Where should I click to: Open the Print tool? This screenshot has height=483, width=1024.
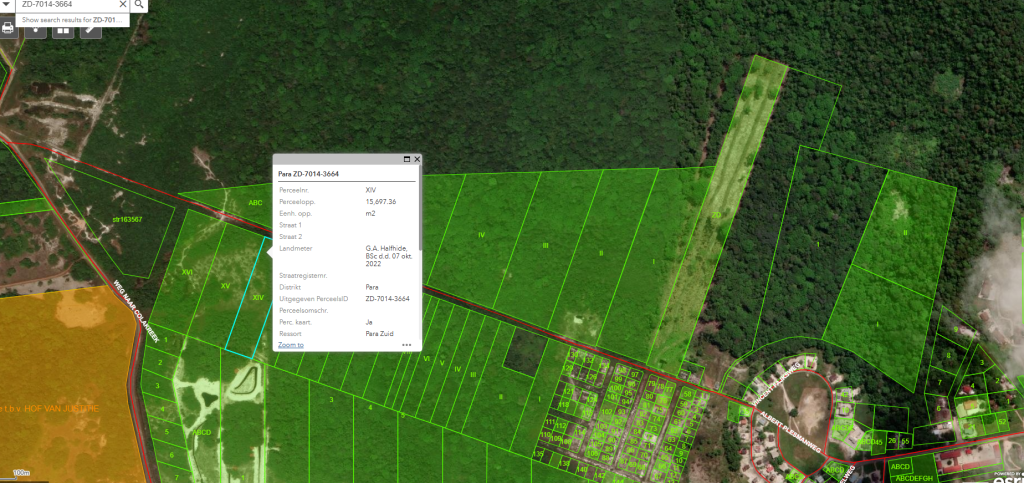(x=8, y=28)
